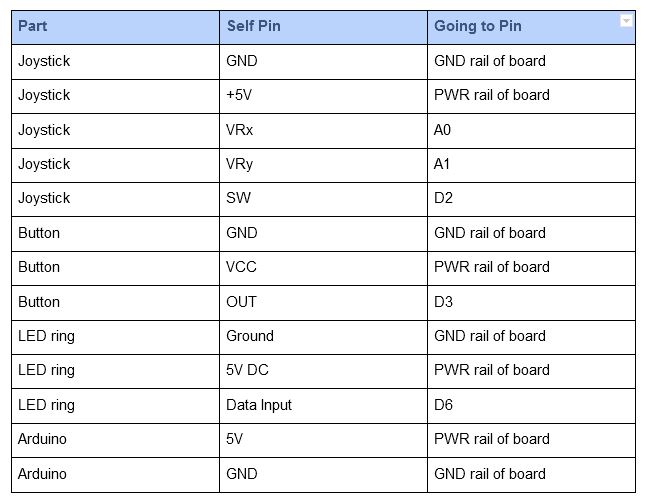Click the Button cell in the OUT row
The width and height of the screenshot is (646, 500).
point(39,301)
